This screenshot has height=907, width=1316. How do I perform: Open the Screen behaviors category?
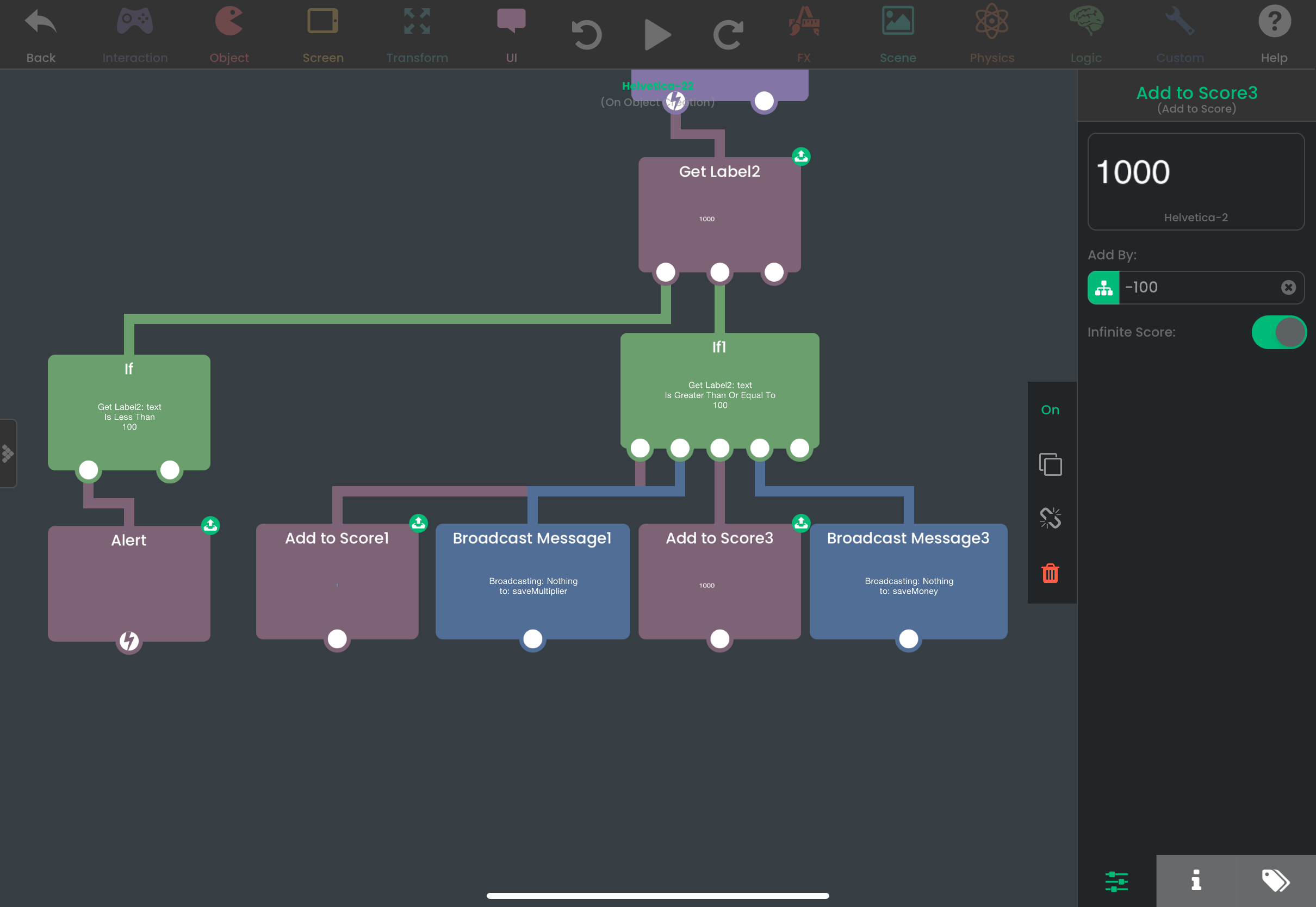pyautogui.click(x=323, y=34)
